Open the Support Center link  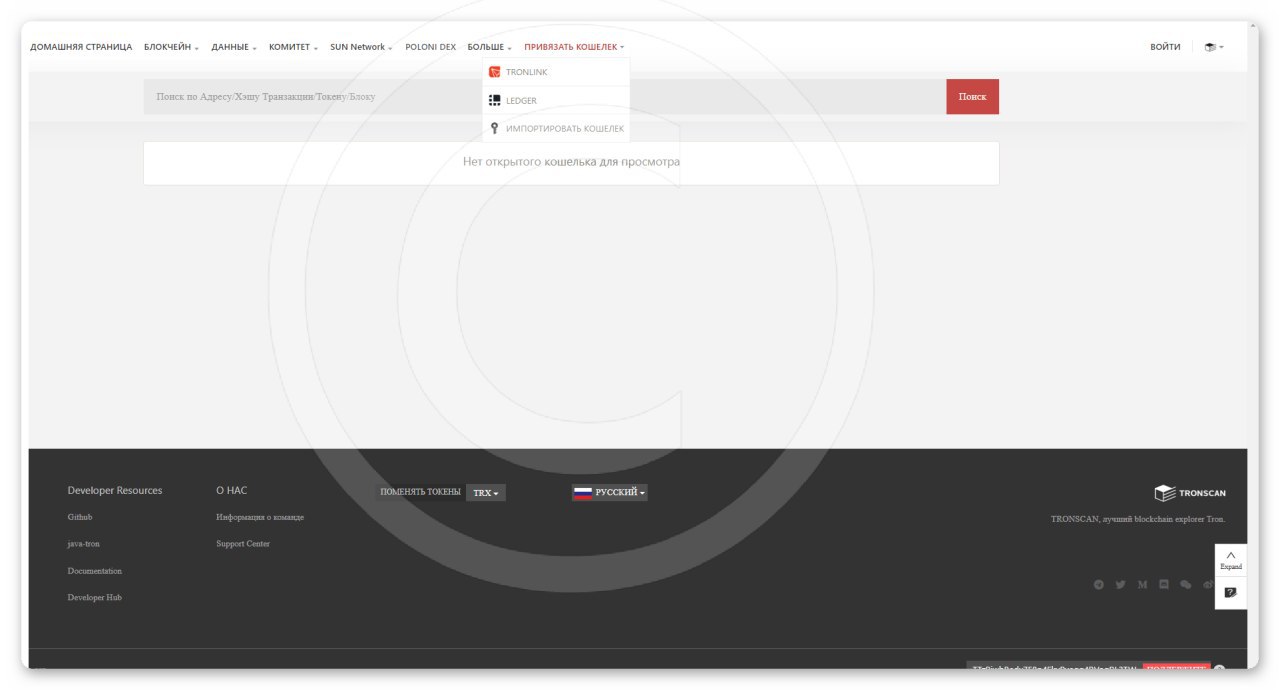click(243, 544)
